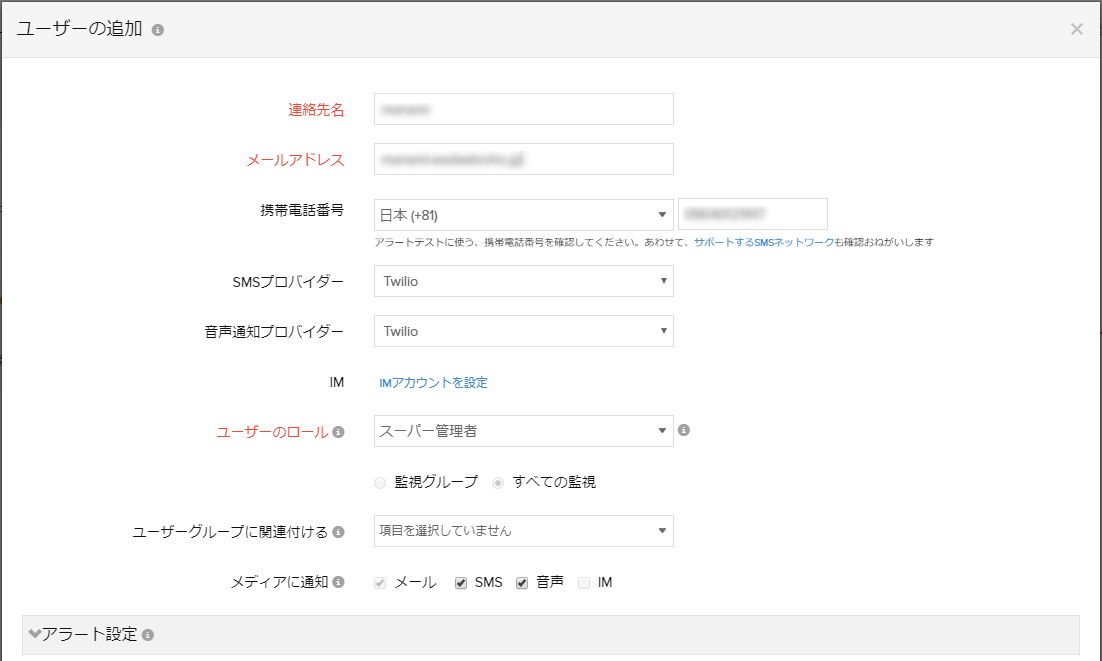Click the IMアカウントを設定 link

coord(433,382)
